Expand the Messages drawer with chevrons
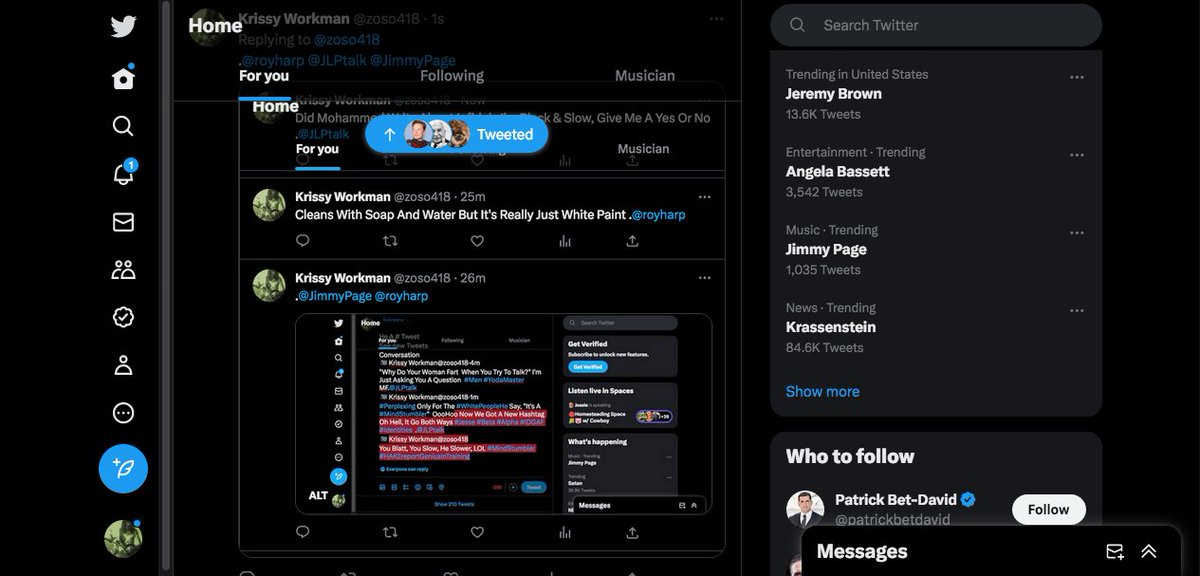 1149,552
